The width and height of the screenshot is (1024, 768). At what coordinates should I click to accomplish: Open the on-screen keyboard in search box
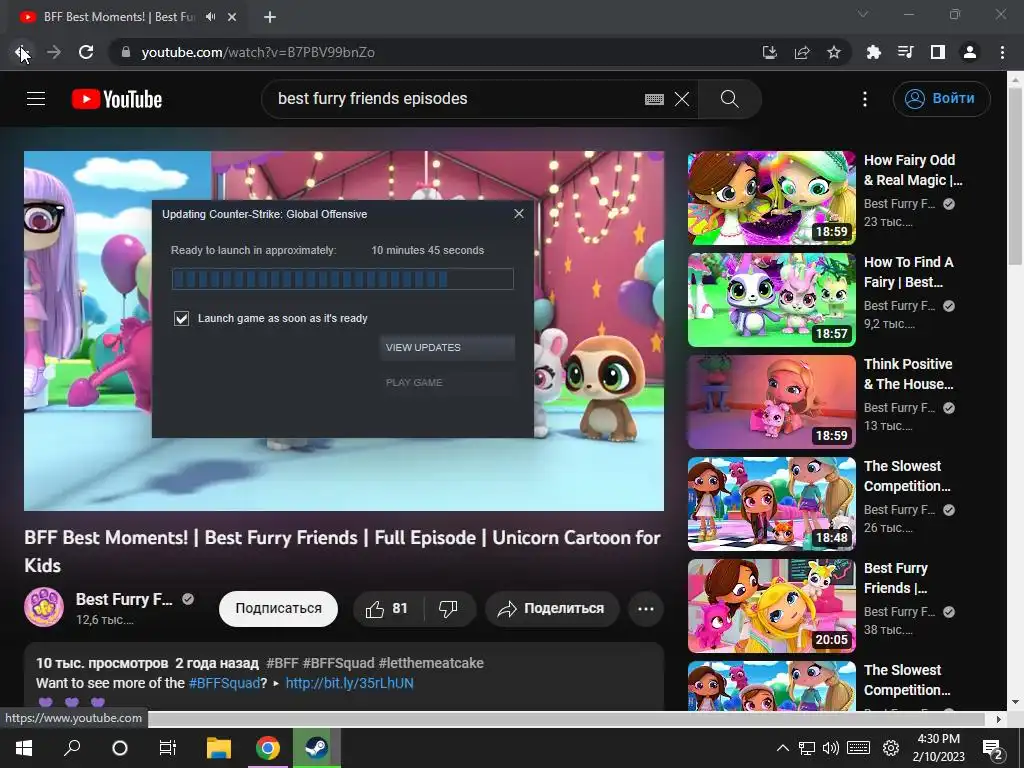pos(654,99)
